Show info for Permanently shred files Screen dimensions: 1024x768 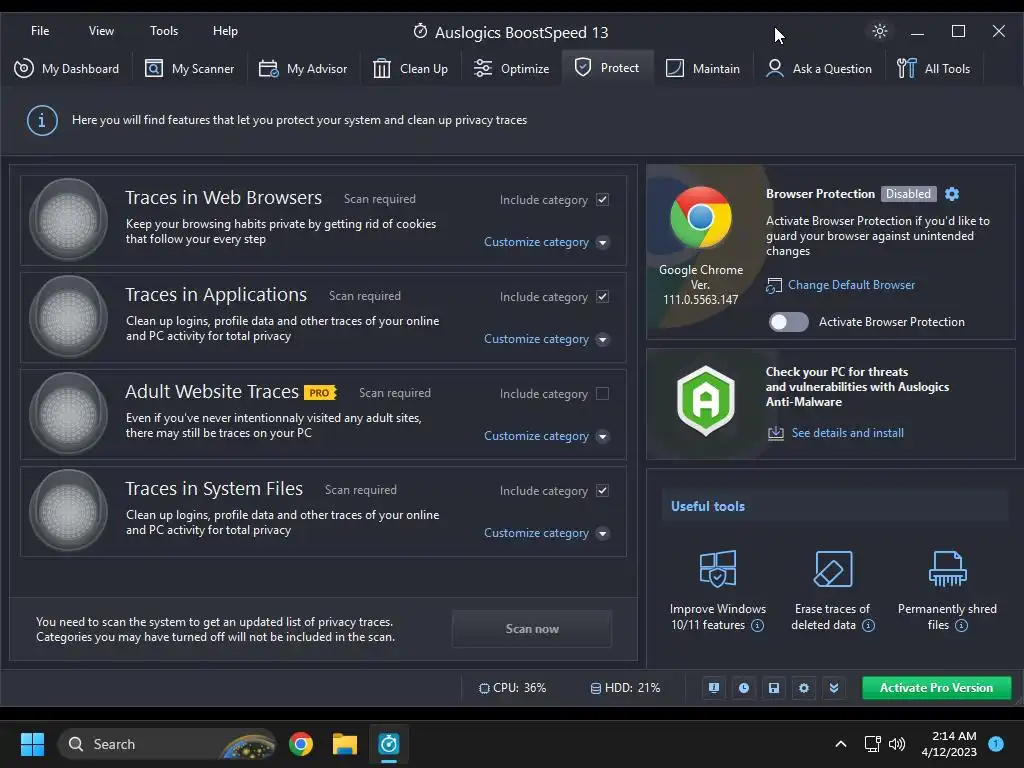point(961,625)
